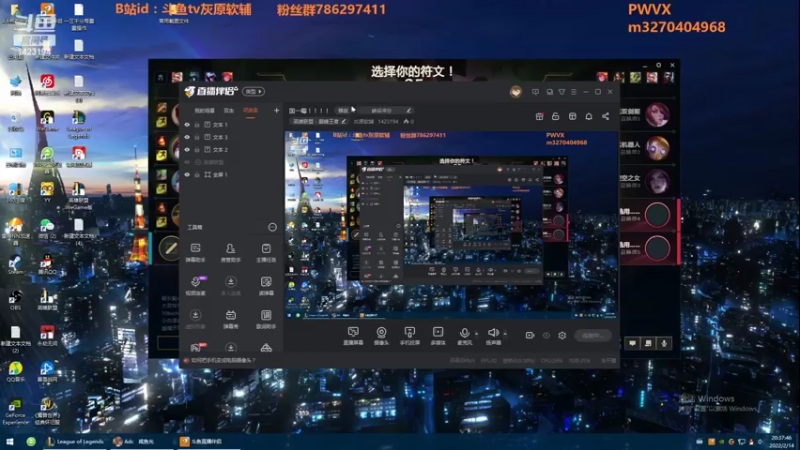Viewport: 800px width, 450px height.
Task: Click the rune edit pencil in League client
Action: tap(169, 248)
